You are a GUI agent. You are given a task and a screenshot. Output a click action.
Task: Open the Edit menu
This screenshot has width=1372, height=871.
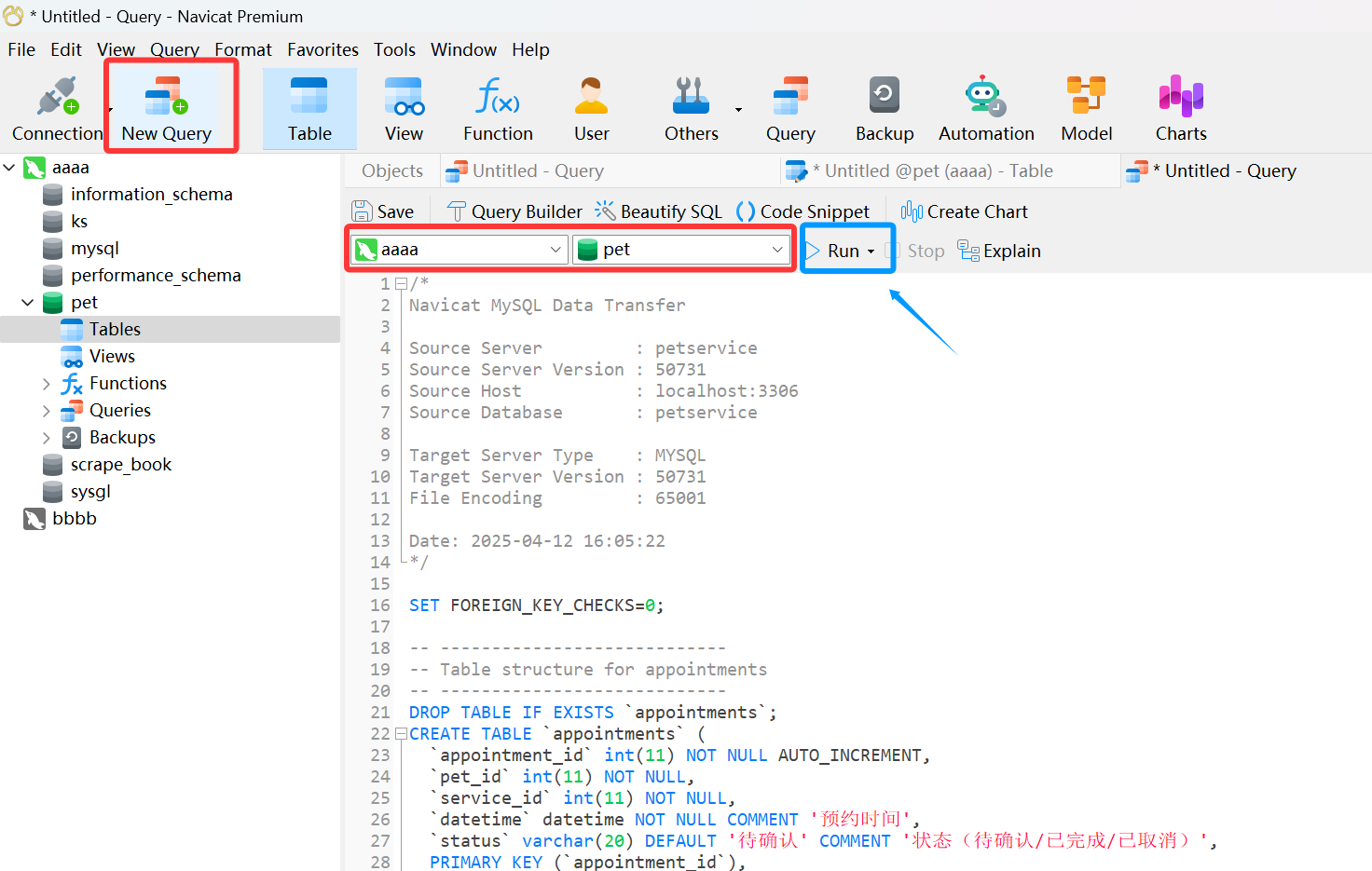66,49
